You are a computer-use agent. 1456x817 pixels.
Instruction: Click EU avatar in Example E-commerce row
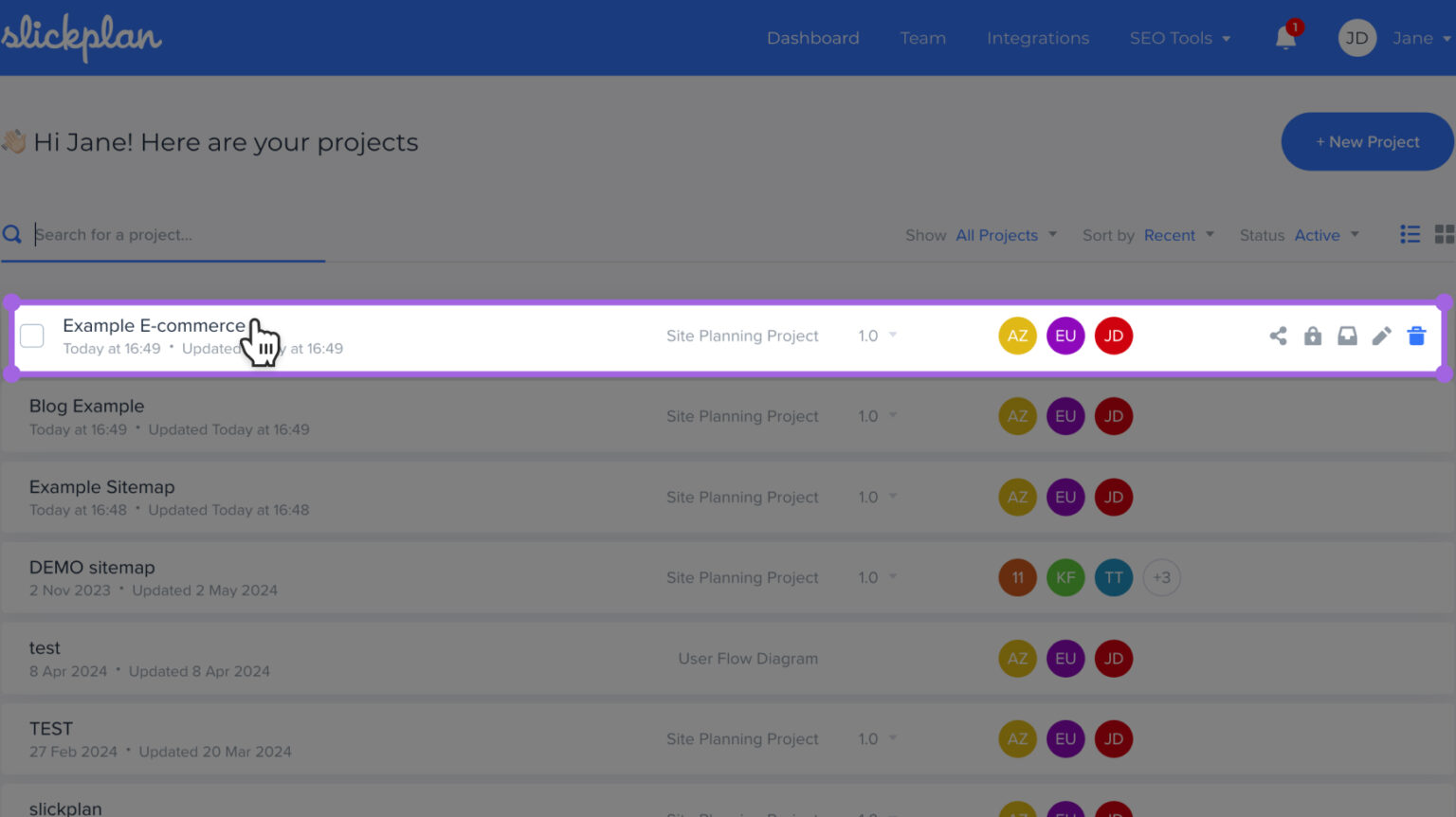(x=1065, y=336)
